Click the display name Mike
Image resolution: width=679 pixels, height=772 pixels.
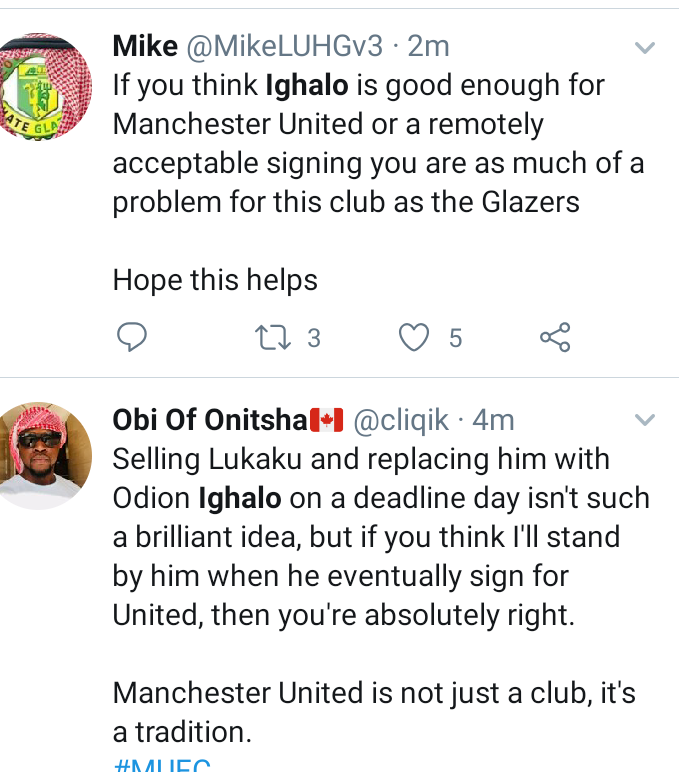(x=144, y=46)
